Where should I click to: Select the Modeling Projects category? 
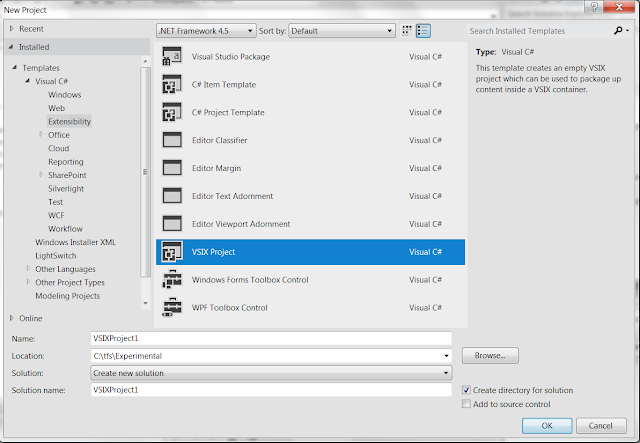pos(67,296)
